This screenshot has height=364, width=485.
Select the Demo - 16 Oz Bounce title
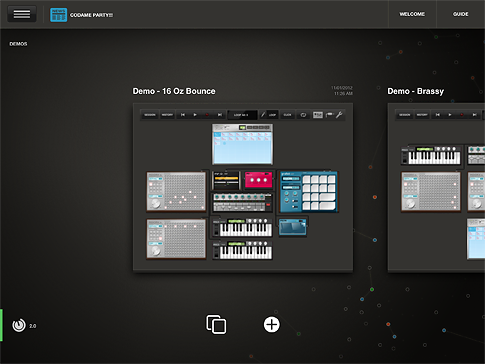click(x=174, y=91)
